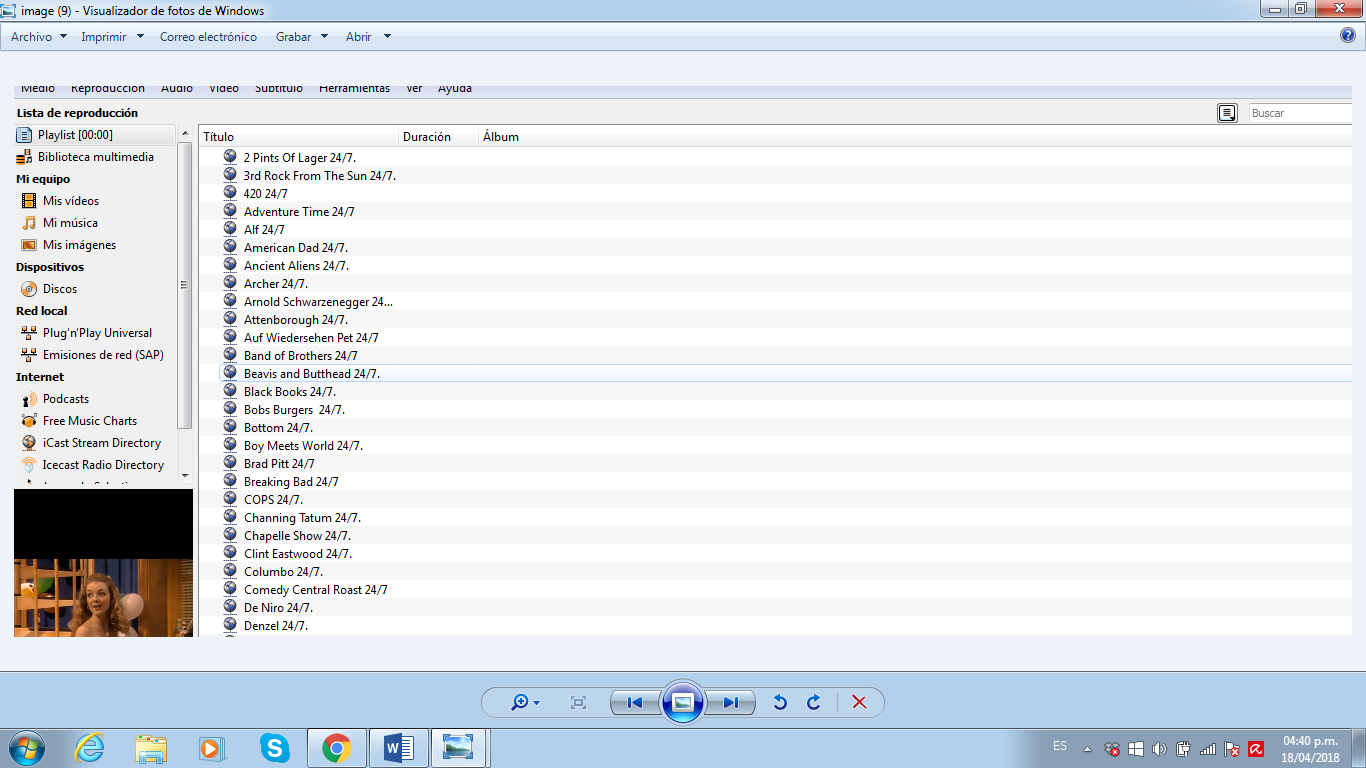
Task: Select Beavis and Butthead 24/7 entry
Action: pyautogui.click(x=311, y=374)
